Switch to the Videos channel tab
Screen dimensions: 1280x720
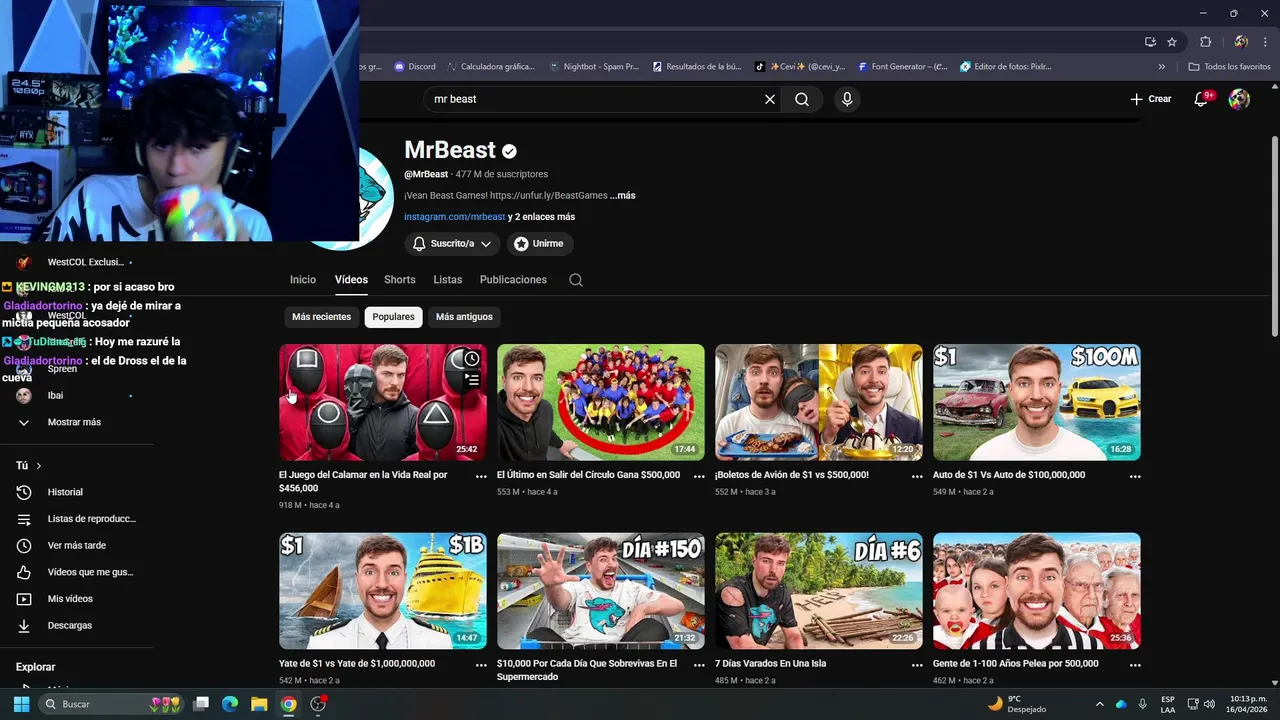[351, 280]
